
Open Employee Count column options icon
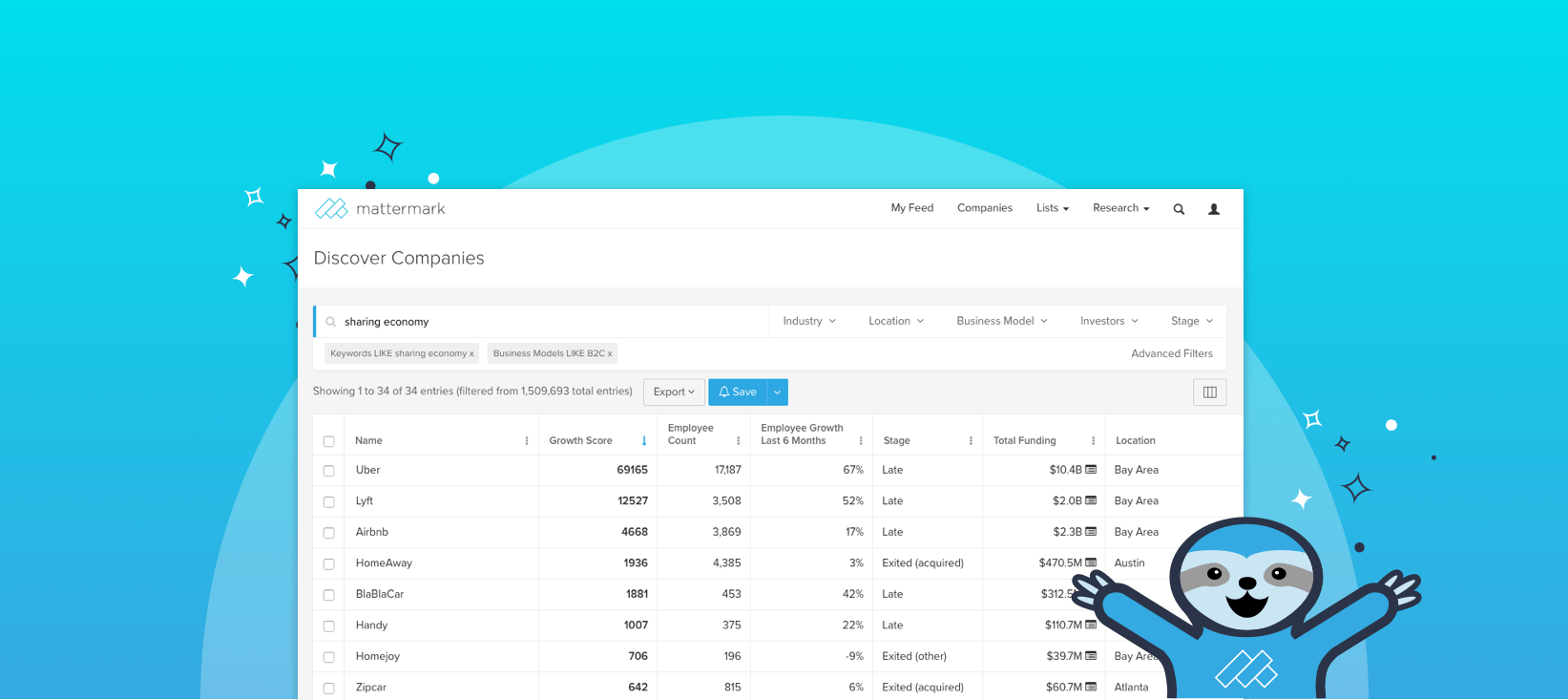(739, 441)
